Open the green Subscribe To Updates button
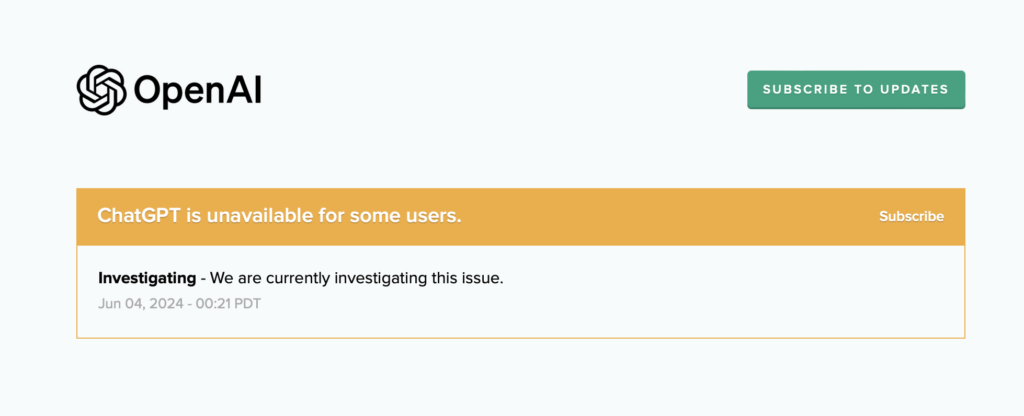Screen dimensions: 1024x416 tap(856, 89)
